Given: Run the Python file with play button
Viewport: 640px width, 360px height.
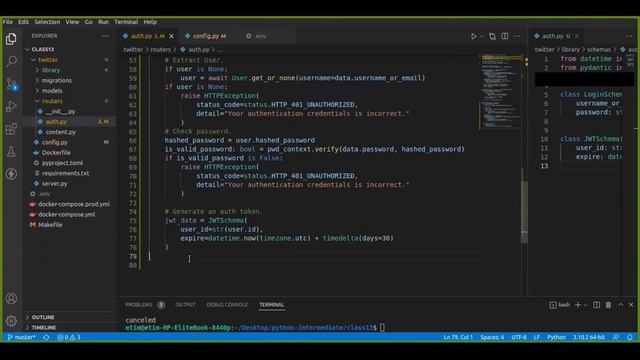Looking at the screenshot, I should 473,36.
